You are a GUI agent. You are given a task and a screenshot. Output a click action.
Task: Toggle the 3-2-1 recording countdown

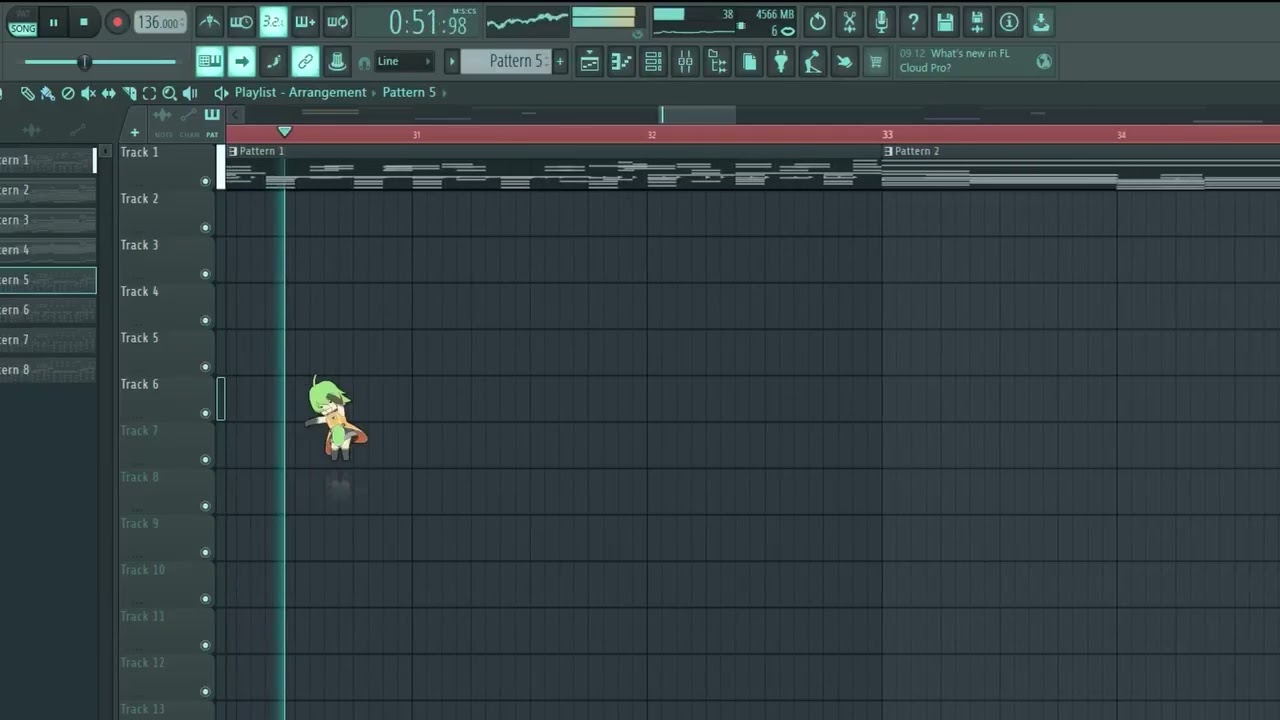[x=273, y=21]
